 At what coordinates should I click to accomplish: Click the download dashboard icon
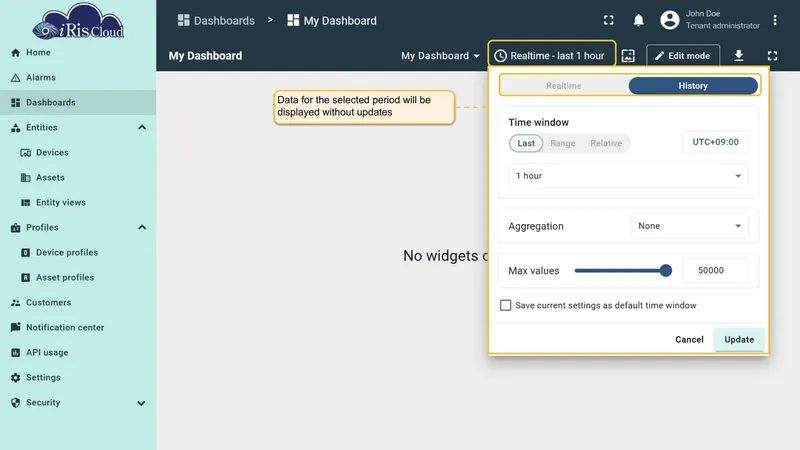(x=739, y=56)
